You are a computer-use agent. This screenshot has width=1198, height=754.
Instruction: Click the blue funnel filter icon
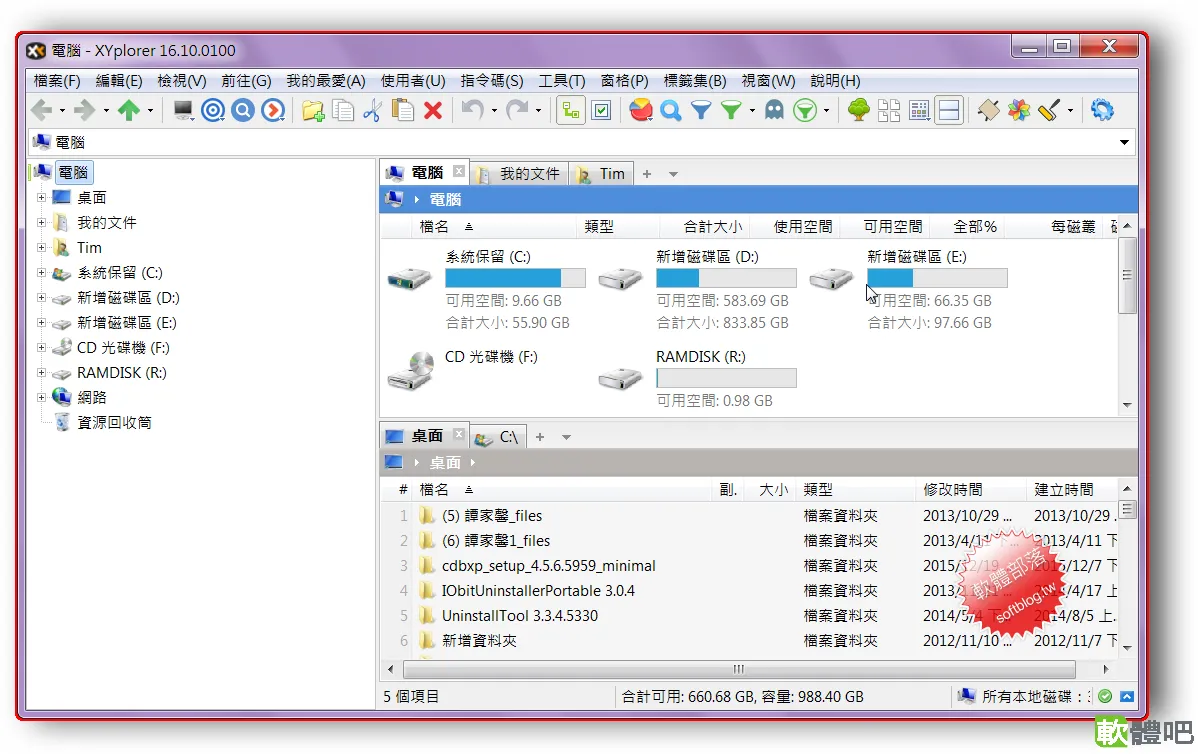click(x=701, y=111)
